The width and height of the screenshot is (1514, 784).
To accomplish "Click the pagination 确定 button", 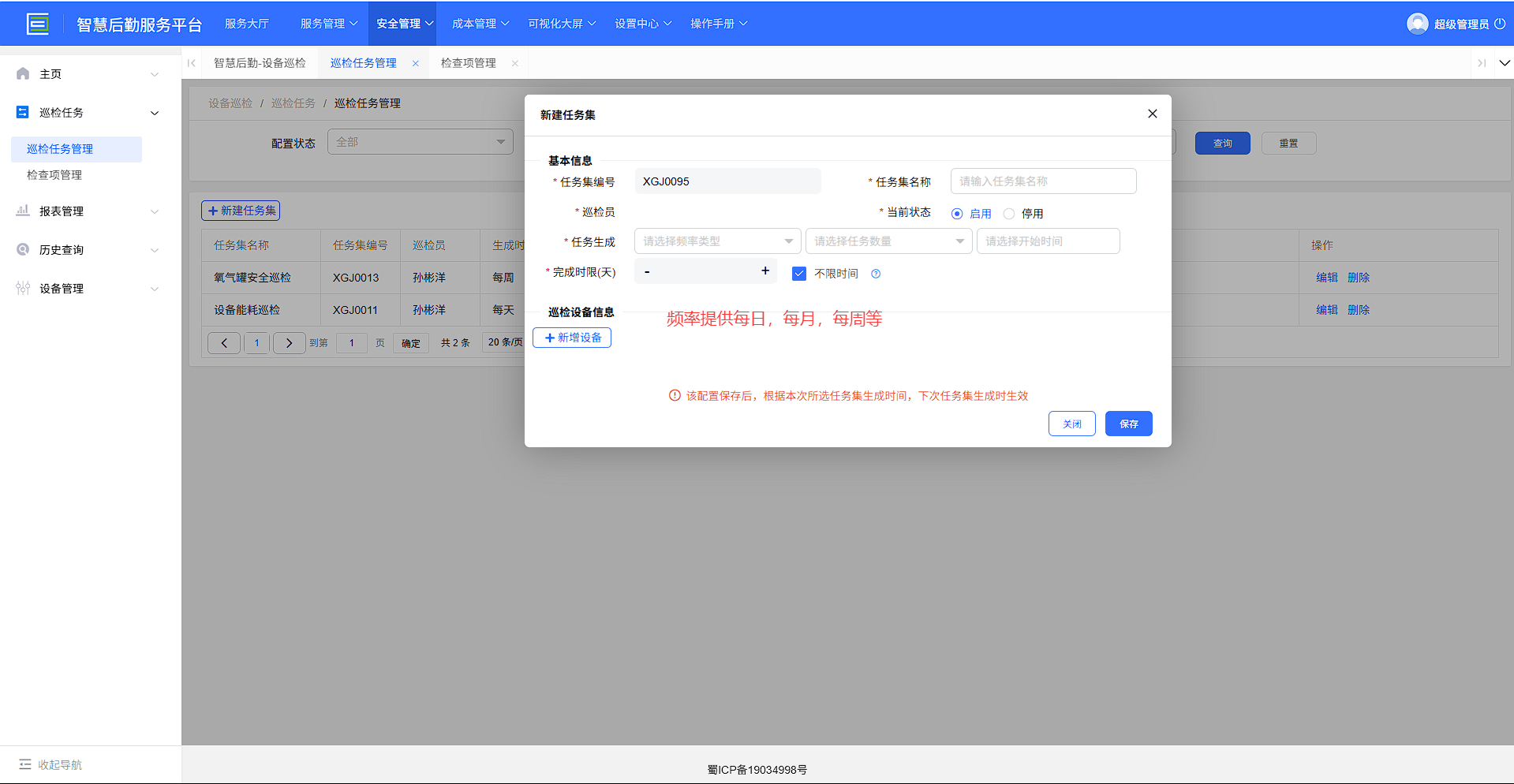I will 411,343.
